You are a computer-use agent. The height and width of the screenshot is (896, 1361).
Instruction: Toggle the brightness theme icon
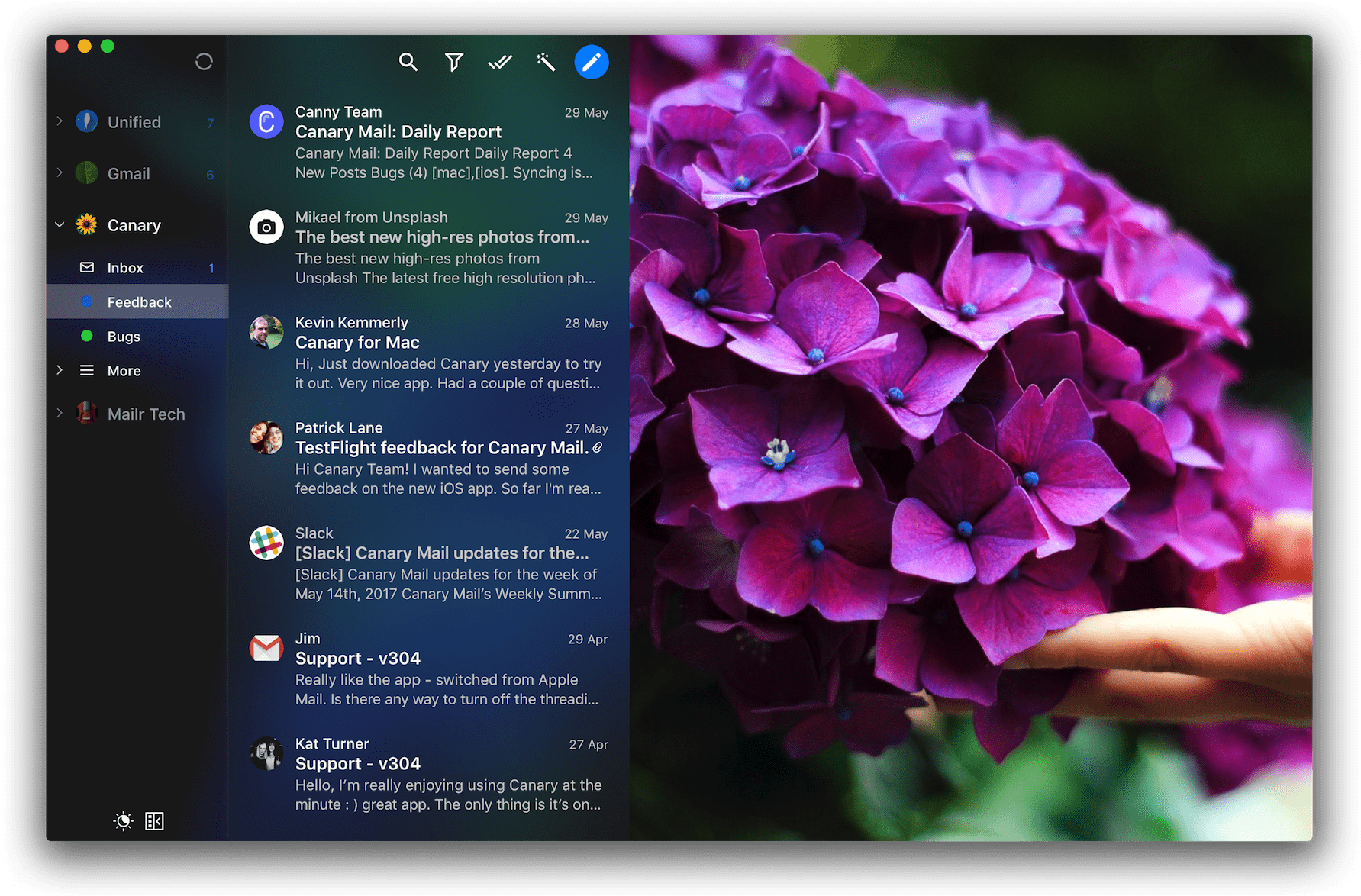(123, 820)
